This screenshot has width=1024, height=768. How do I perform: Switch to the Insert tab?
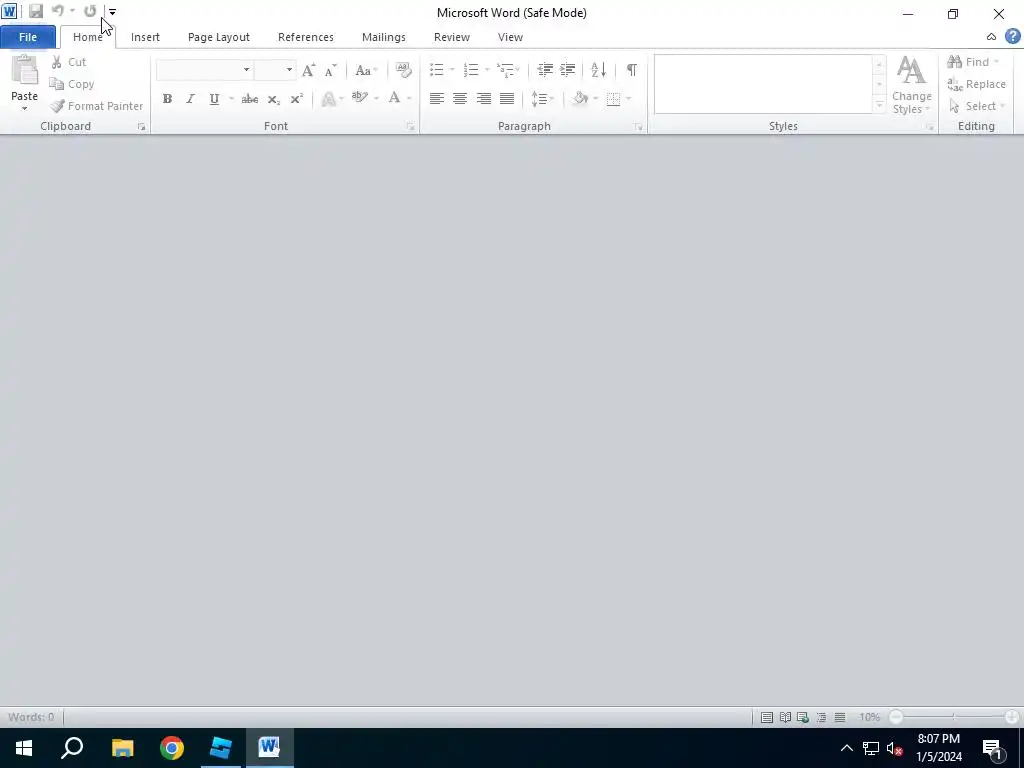145,37
